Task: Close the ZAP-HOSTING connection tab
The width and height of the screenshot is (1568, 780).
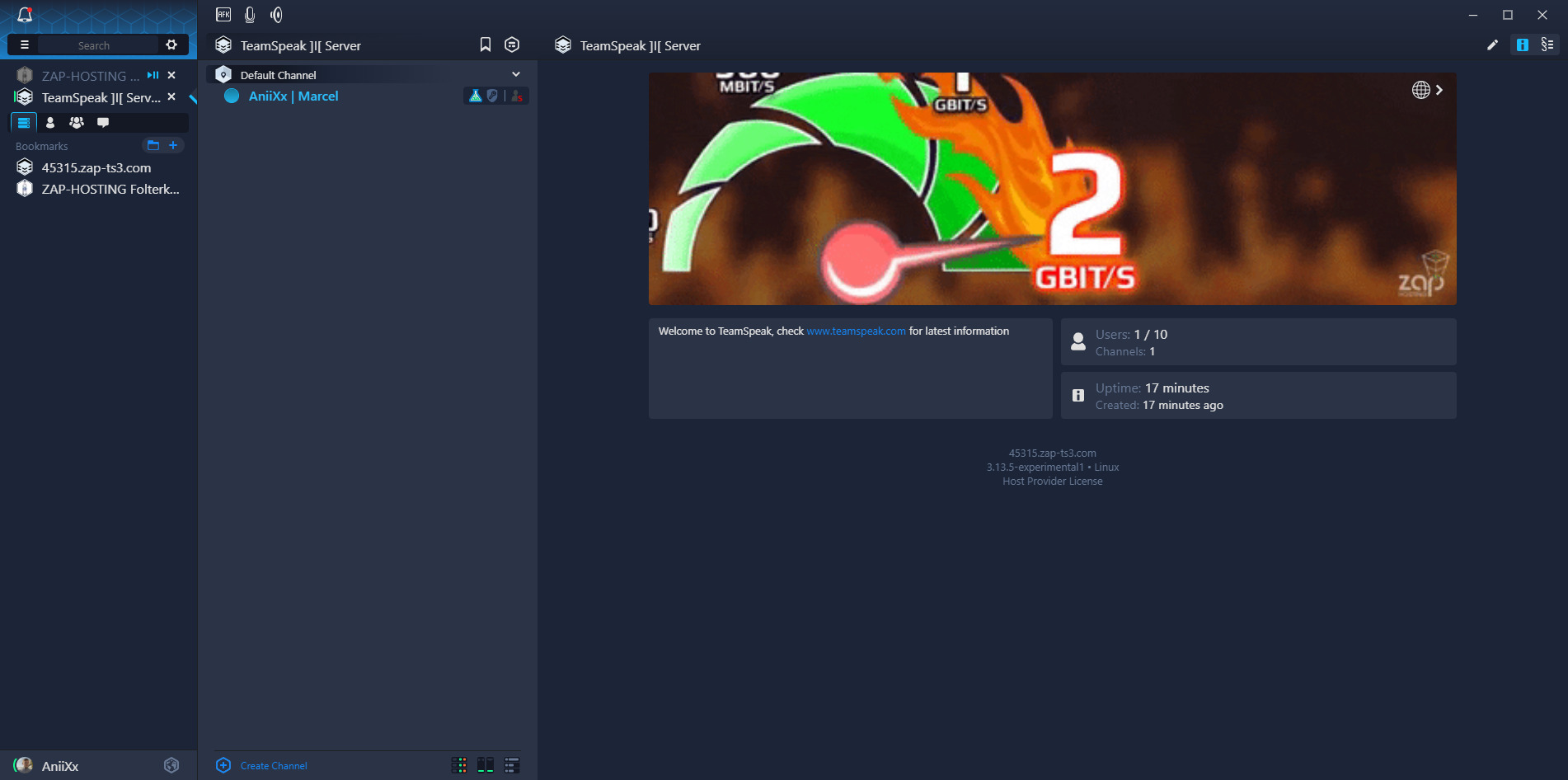Action: pos(171,75)
